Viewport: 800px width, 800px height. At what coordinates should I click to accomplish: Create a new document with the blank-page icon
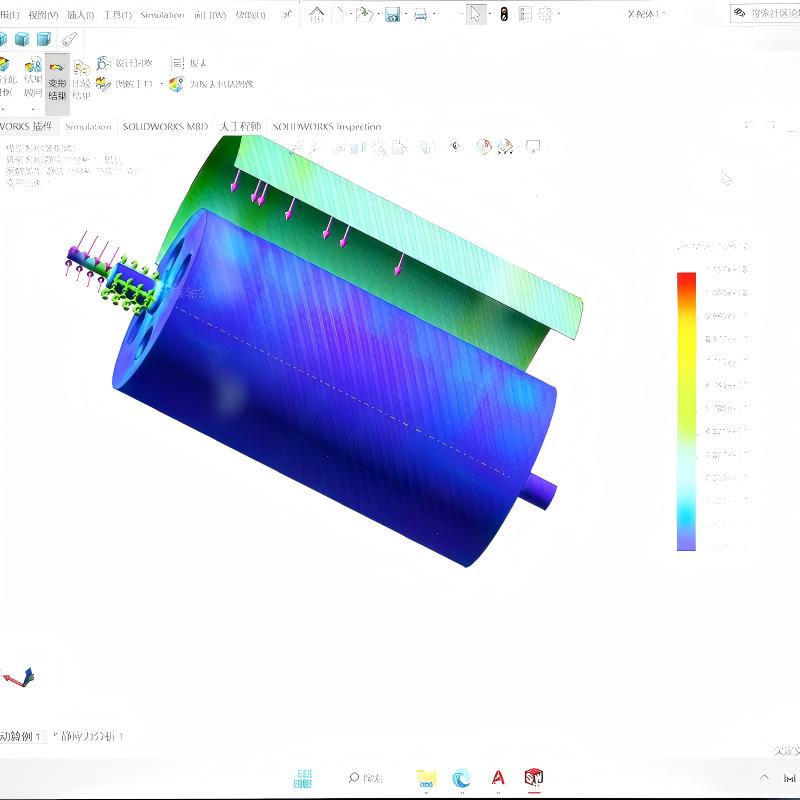coord(337,14)
